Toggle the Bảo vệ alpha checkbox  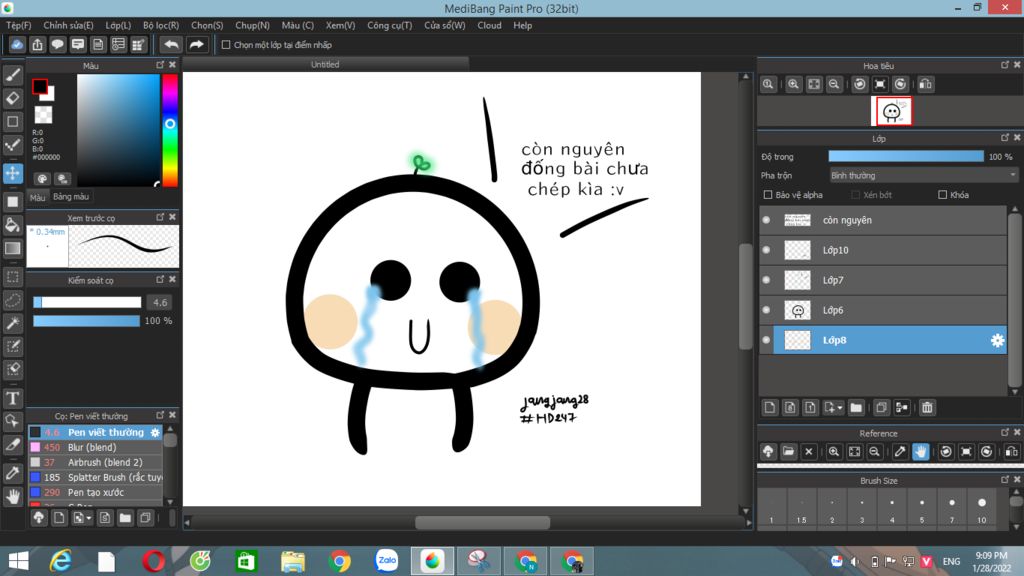click(x=768, y=195)
